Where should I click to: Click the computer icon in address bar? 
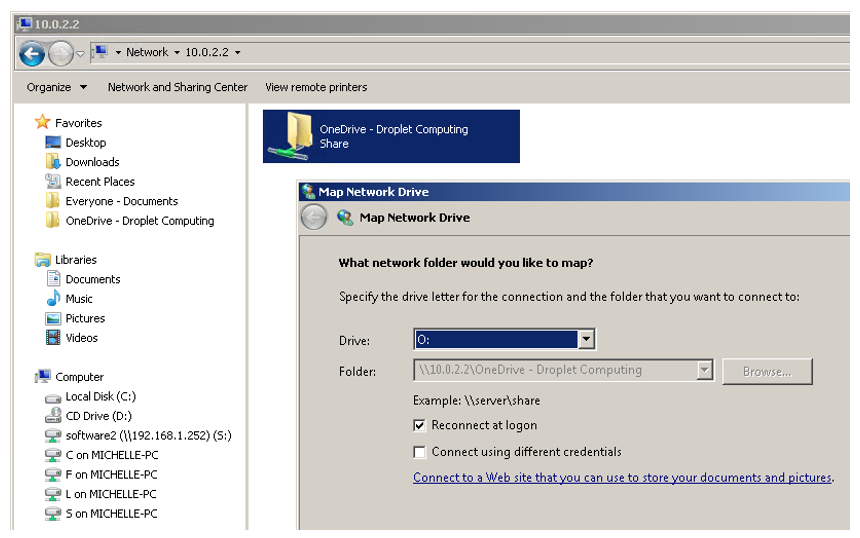(x=100, y=52)
